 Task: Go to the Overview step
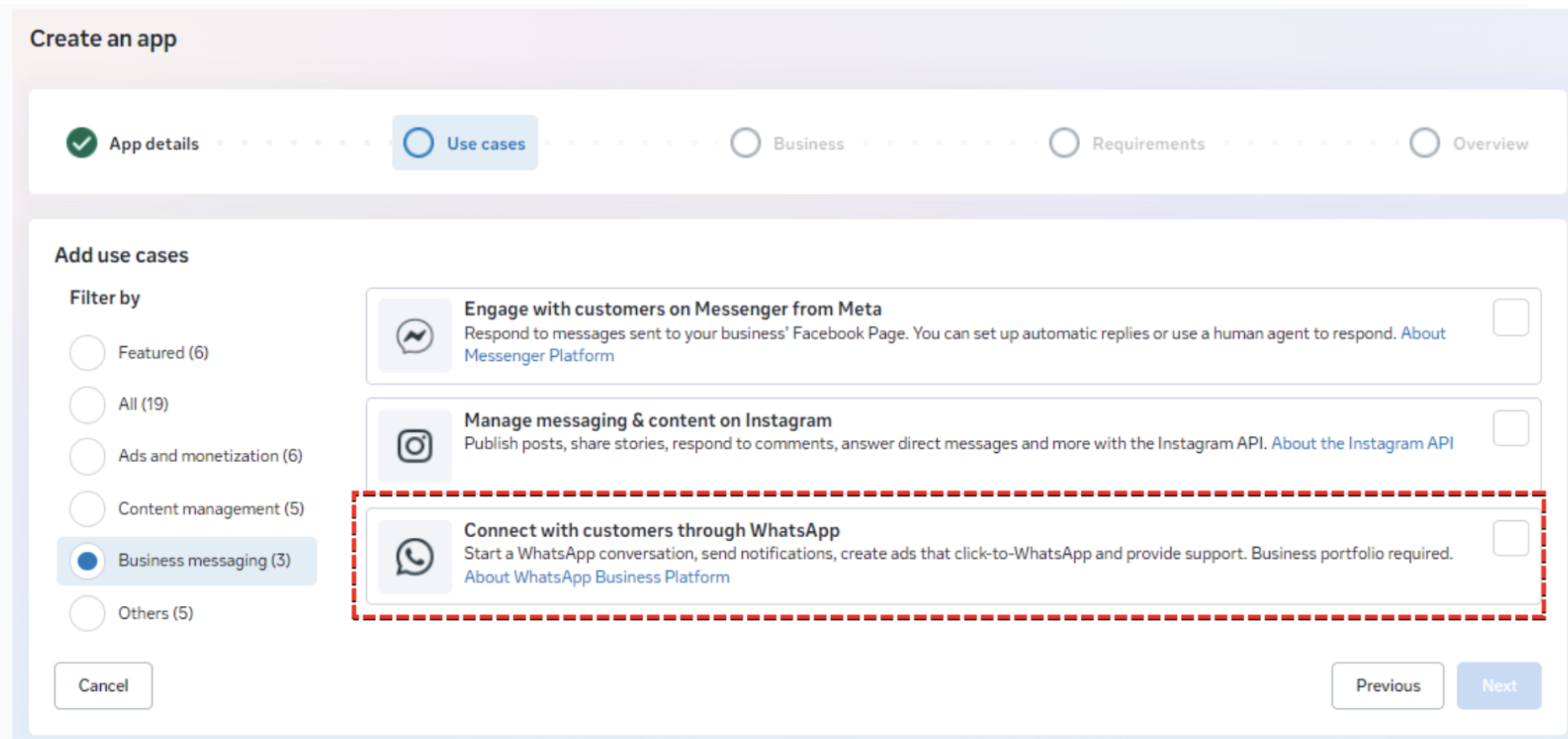point(1470,143)
